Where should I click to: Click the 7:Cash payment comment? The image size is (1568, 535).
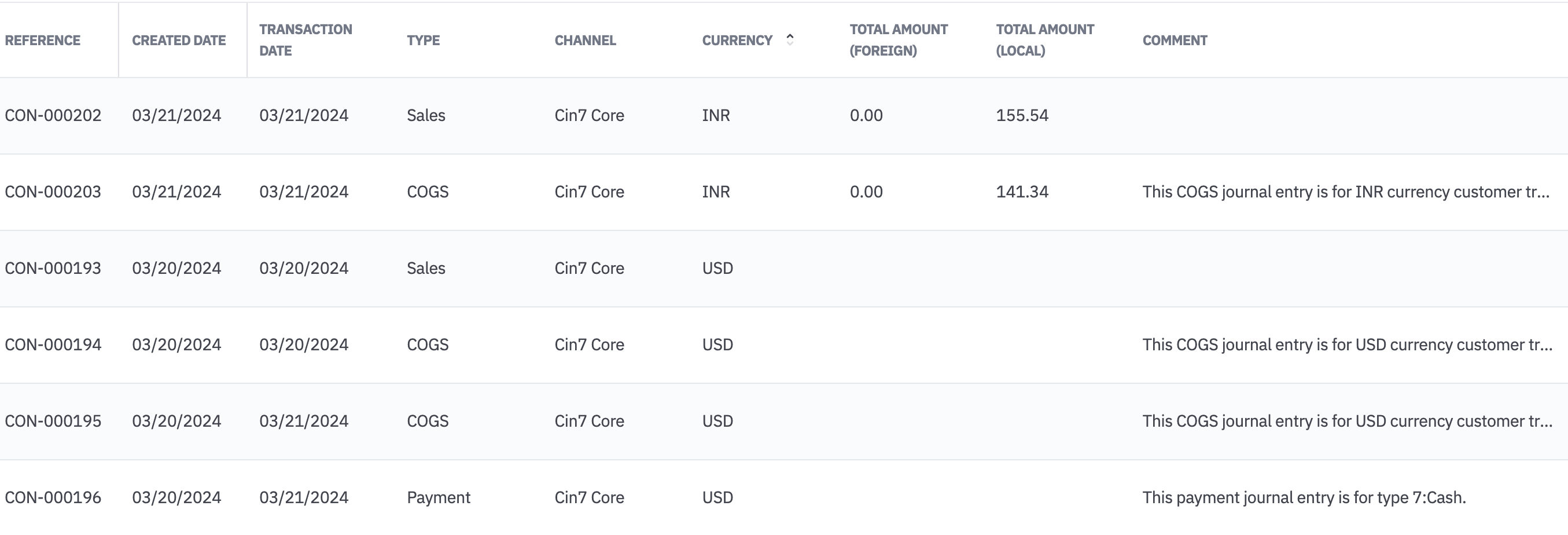tap(1304, 498)
